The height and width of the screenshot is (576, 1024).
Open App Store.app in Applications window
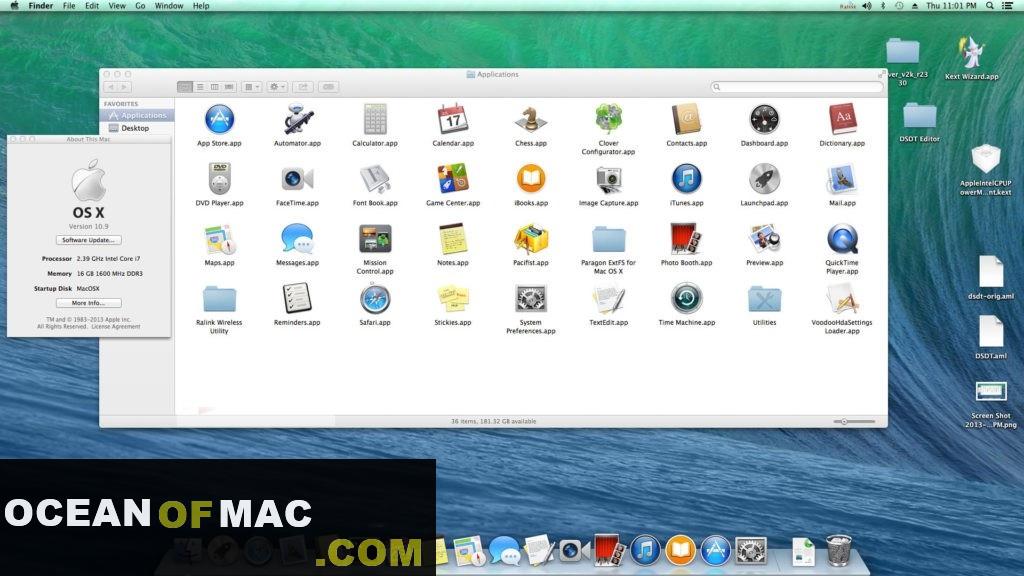click(219, 120)
